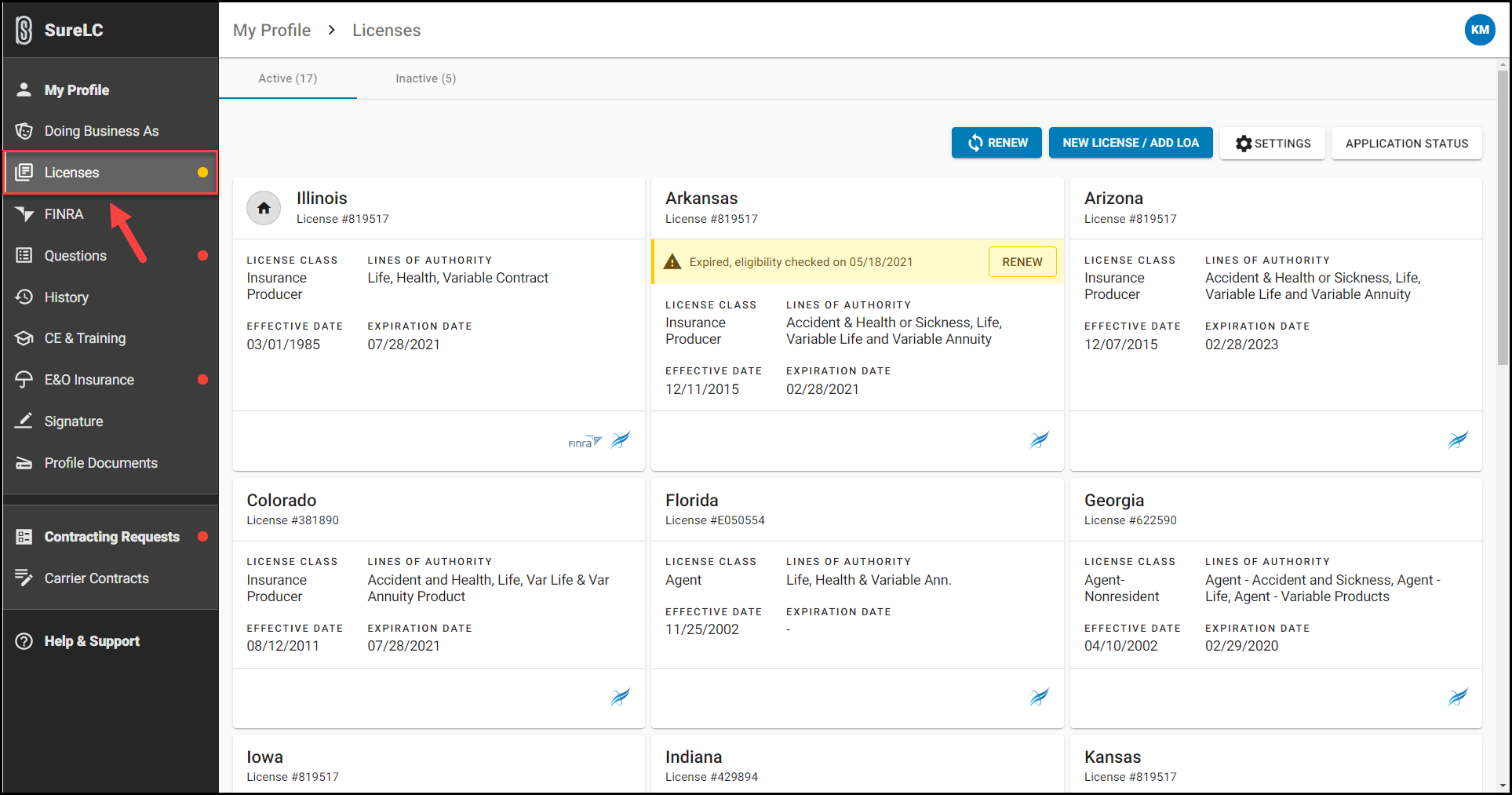Click the blue feather icon on Colorado card
The image size is (1512, 795).
click(621, 697)
